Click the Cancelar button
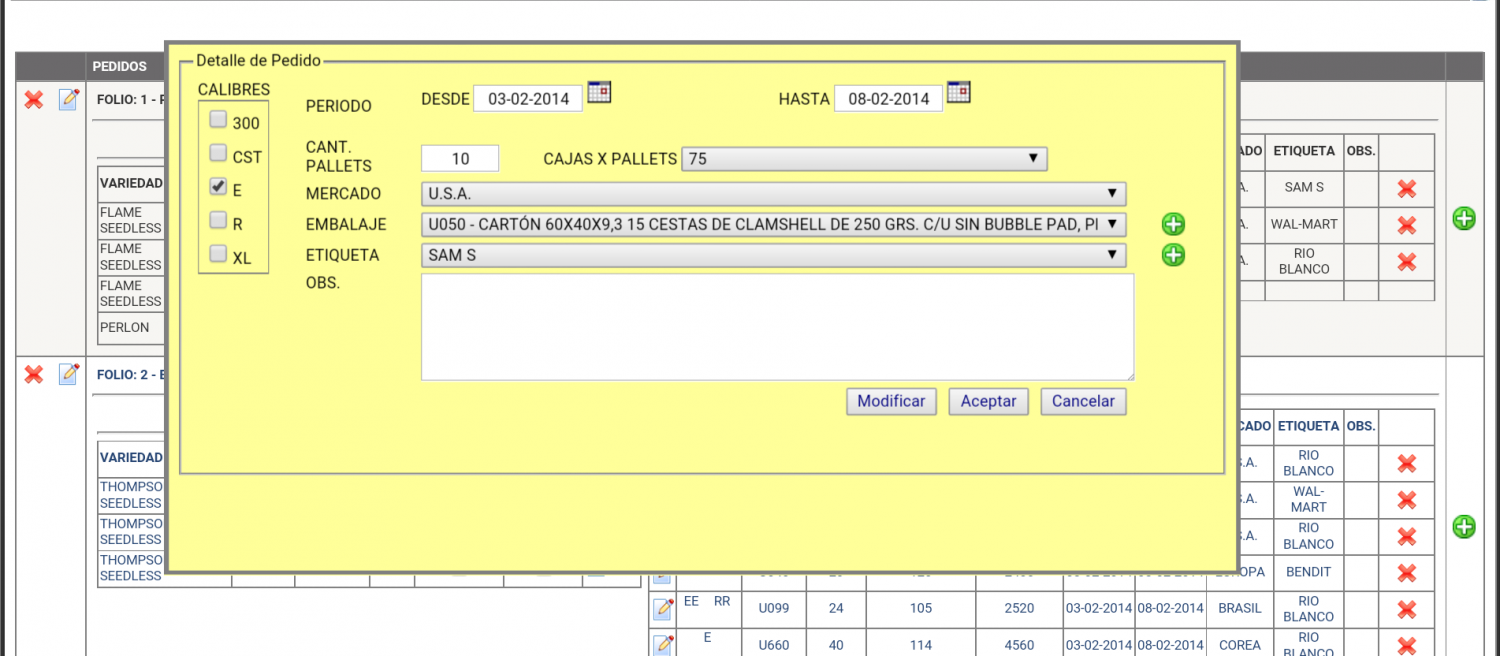Viewport: 1500px width, 656px height. (1083, 401)
